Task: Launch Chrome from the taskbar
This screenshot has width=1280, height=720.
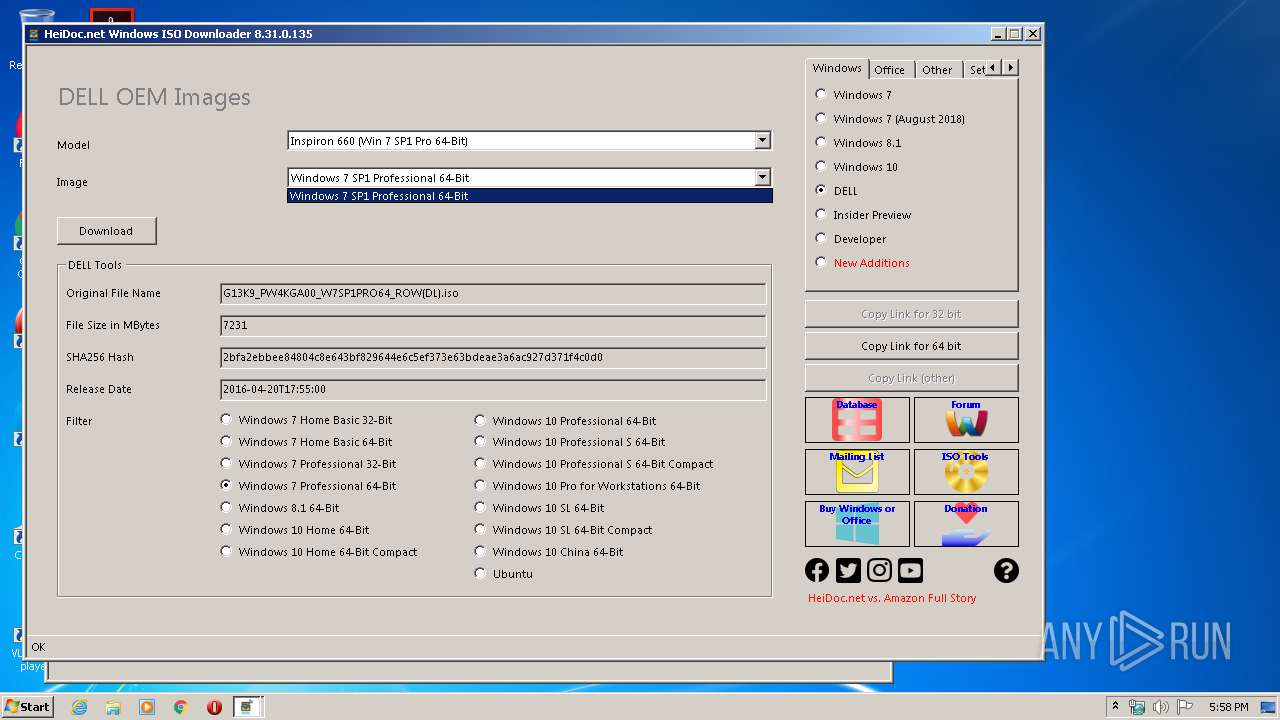Action: click(x=181, y=707)
